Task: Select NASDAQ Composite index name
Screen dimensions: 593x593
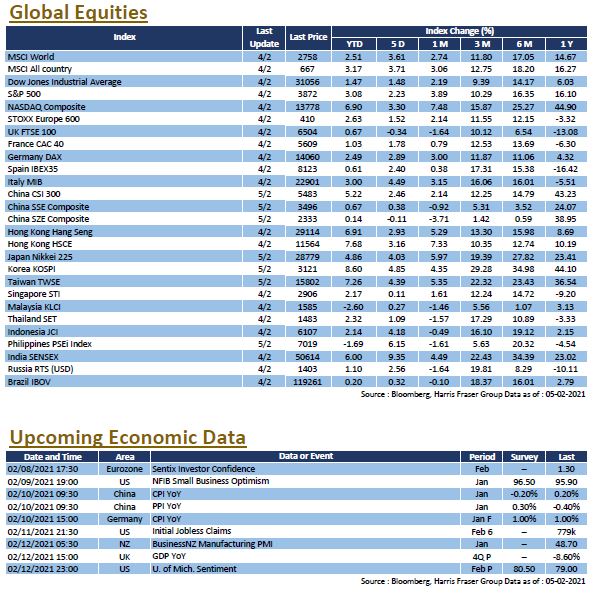Action: point(47,107)
